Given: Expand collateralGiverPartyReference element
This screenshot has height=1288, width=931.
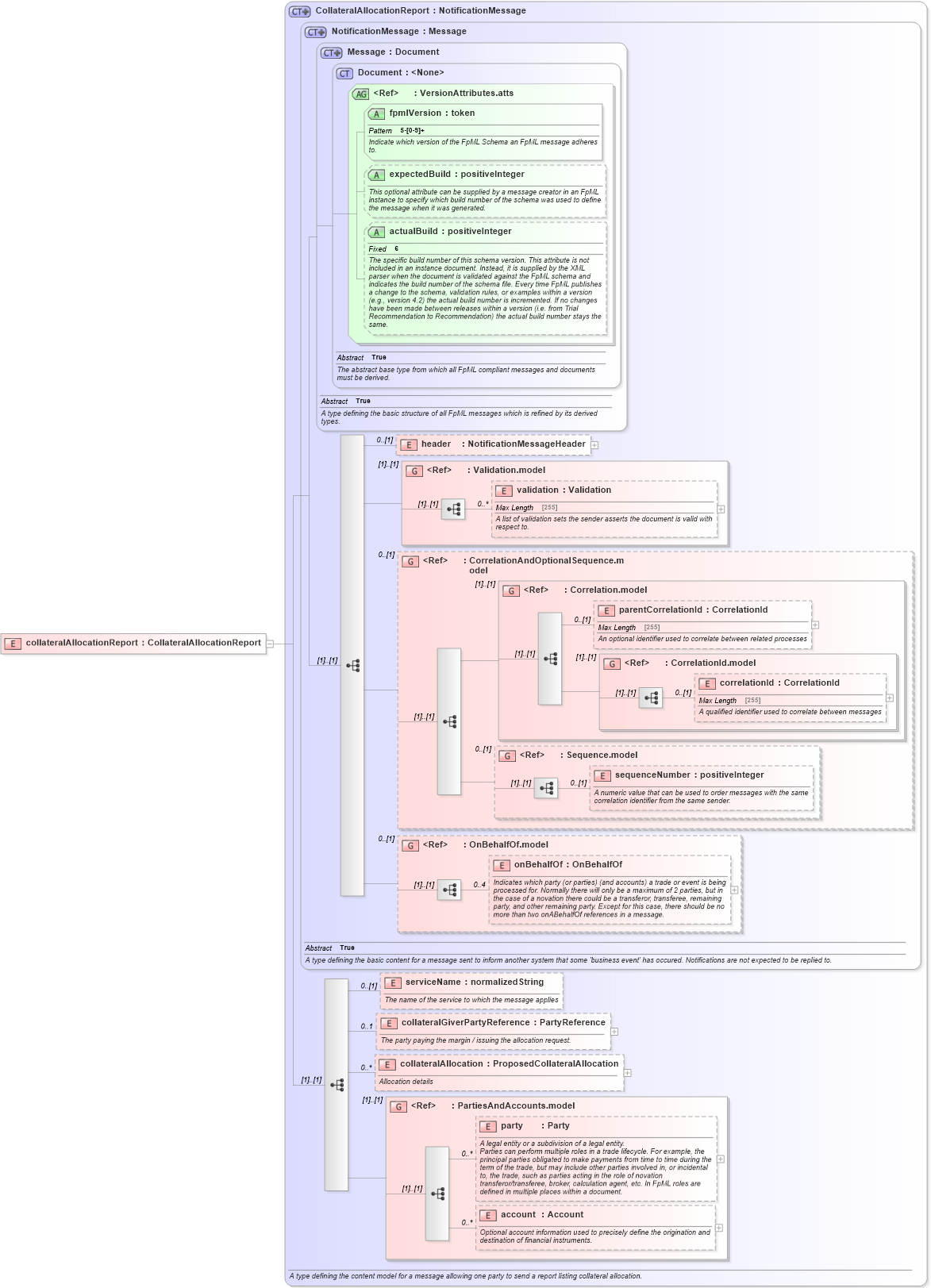Looking at the screenshot, I should [614, 1032].
